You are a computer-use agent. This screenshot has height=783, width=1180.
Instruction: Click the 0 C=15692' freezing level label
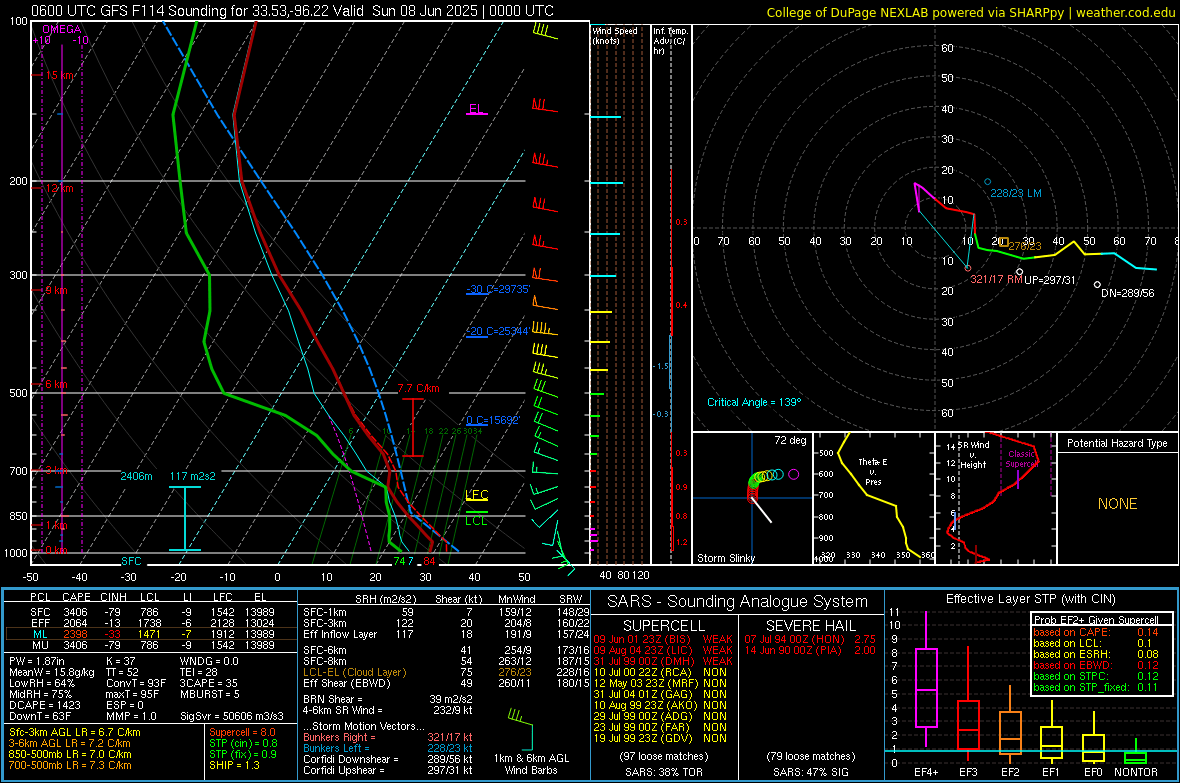click(493, 420)
